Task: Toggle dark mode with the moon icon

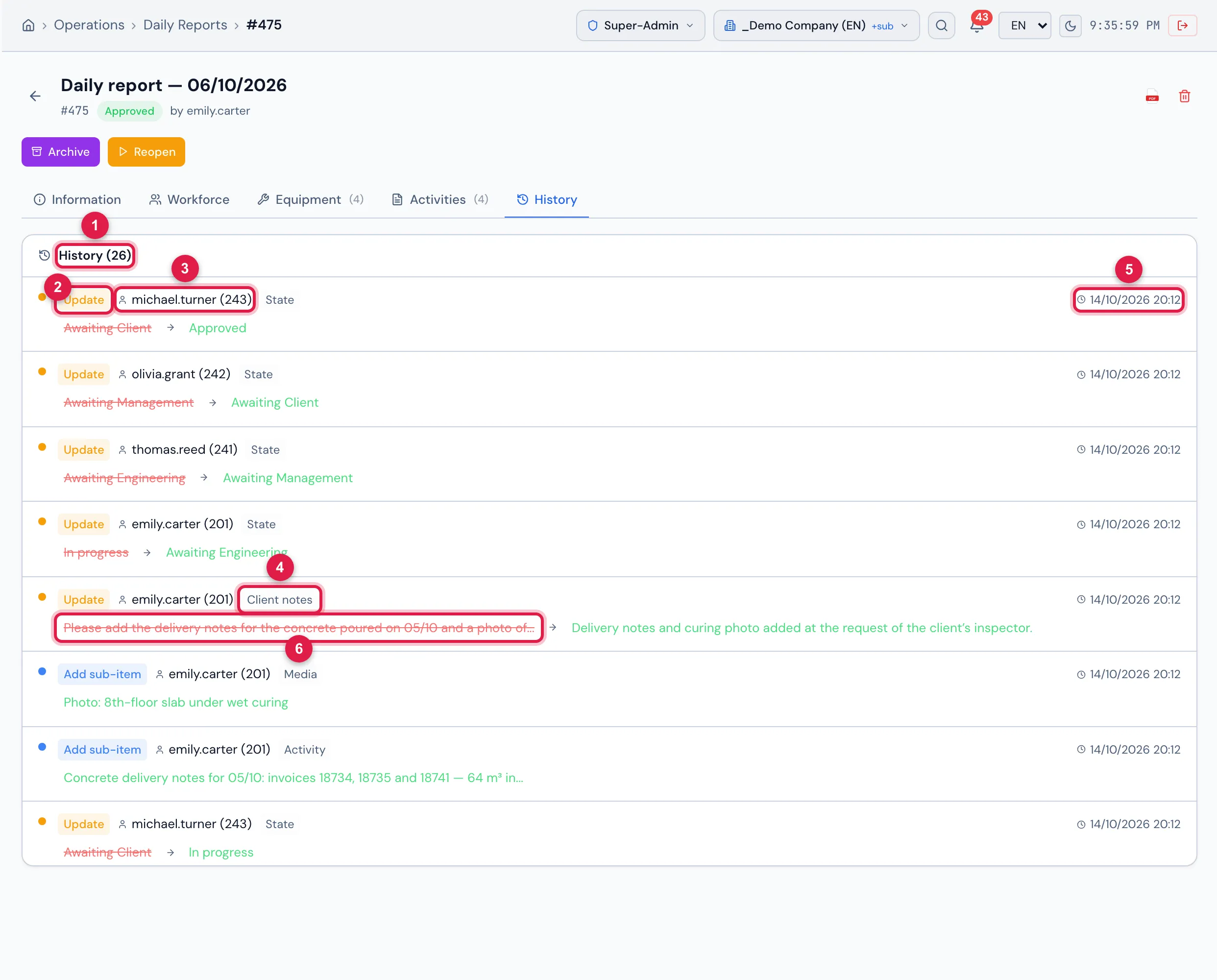Action: point(1070,25)
